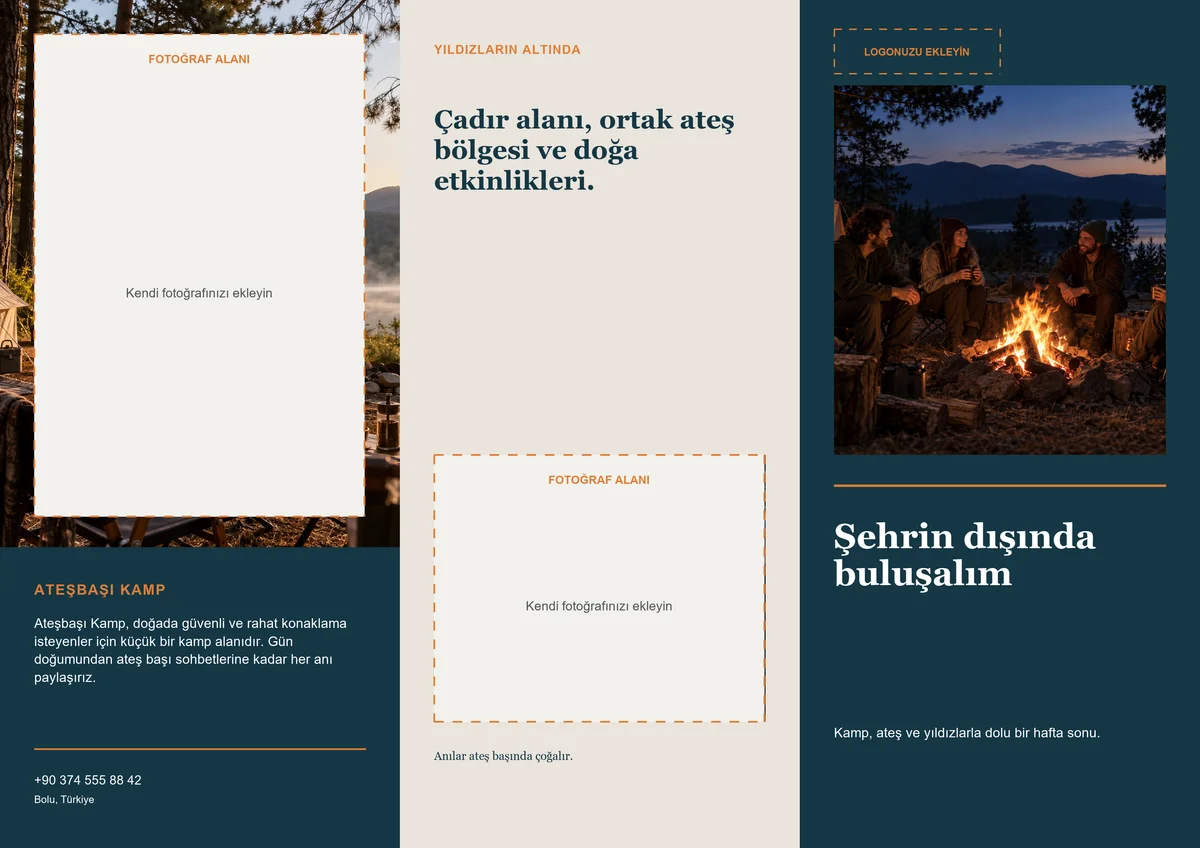This screenshot has height=848, width=1200.
Task: Select the paragraph starting 'Ateşbaşı Kamp, doğada güvenli'
Action: [190, 650]
